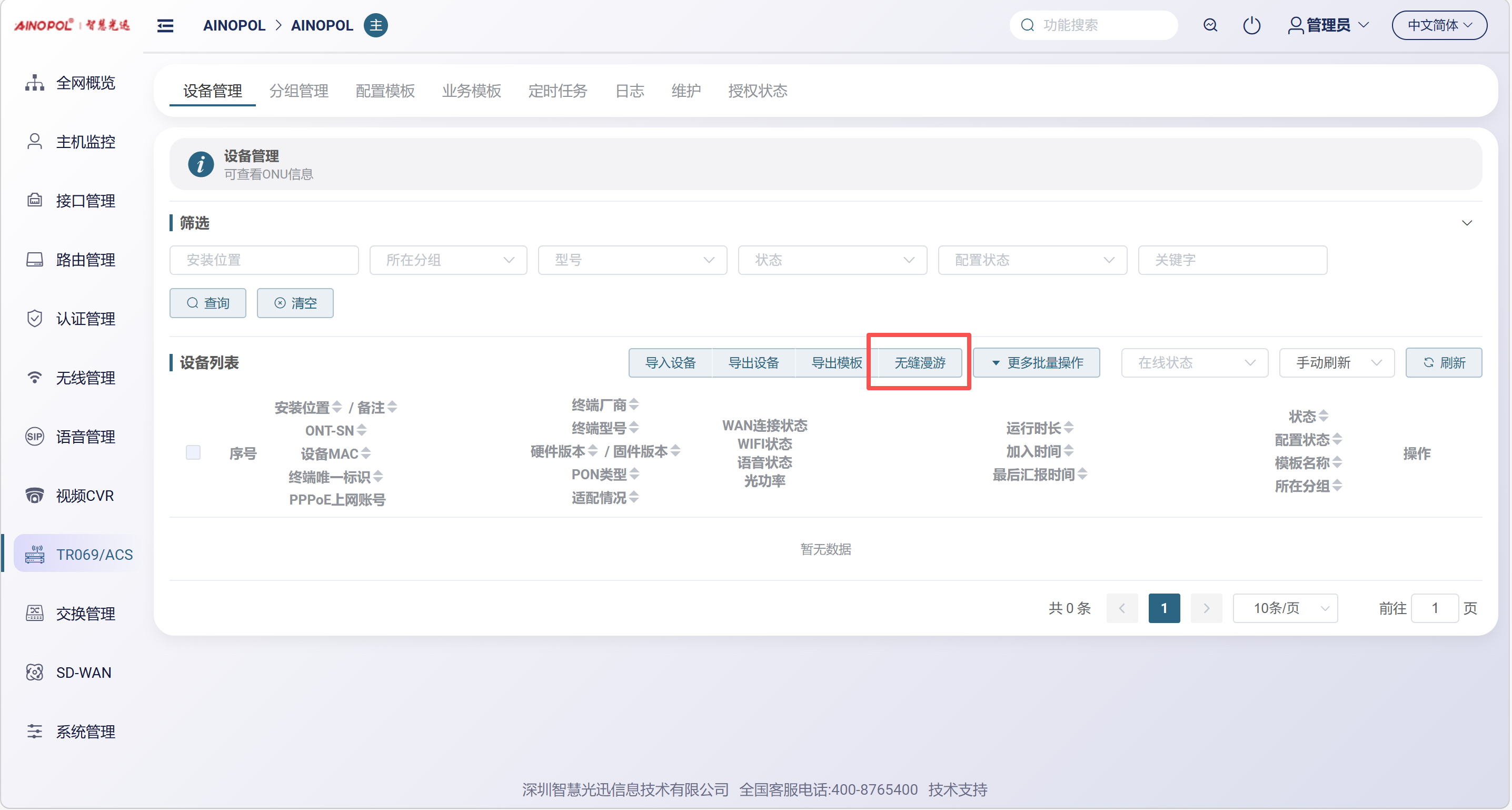This screenshot has height=810, width=1512.
Task: Click the power logout icon
Action: 1251,25
